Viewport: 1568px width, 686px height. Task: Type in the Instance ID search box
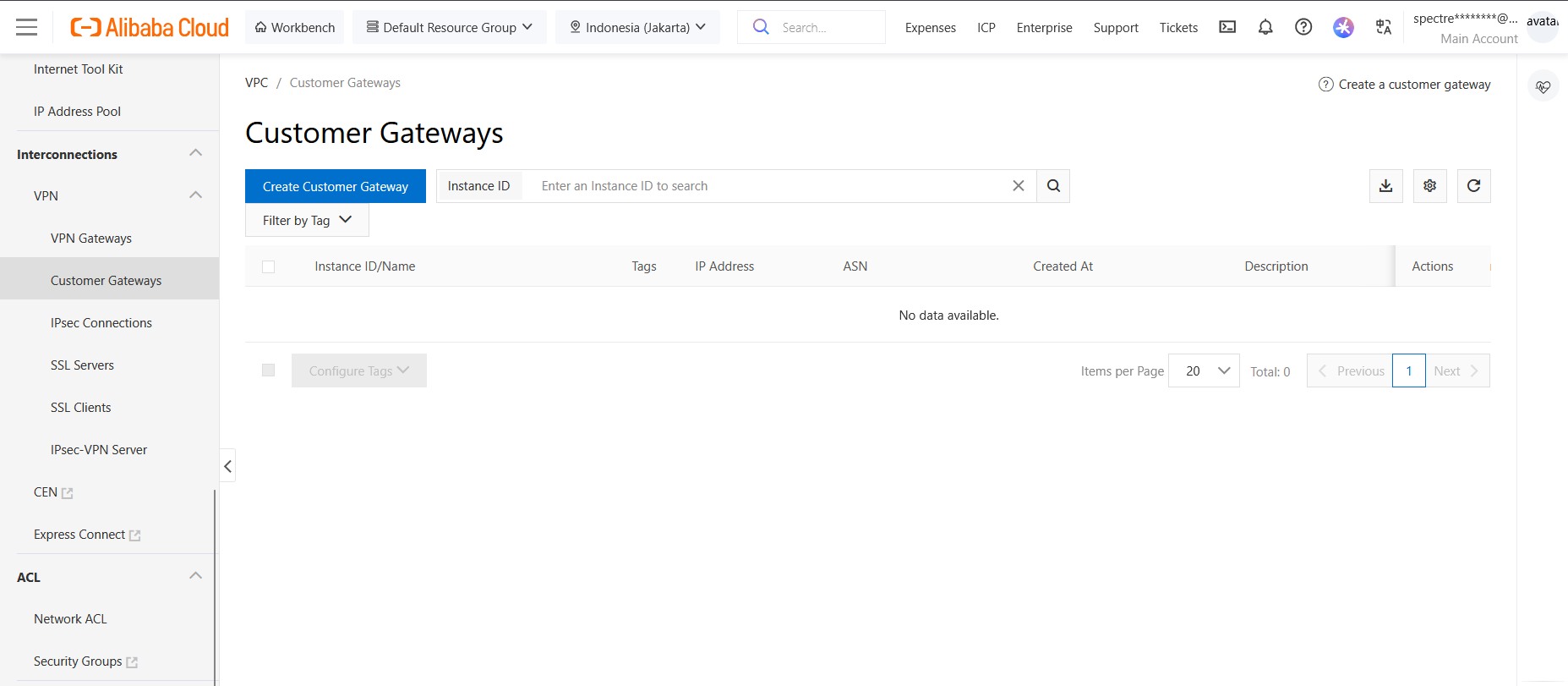[769, 186]
